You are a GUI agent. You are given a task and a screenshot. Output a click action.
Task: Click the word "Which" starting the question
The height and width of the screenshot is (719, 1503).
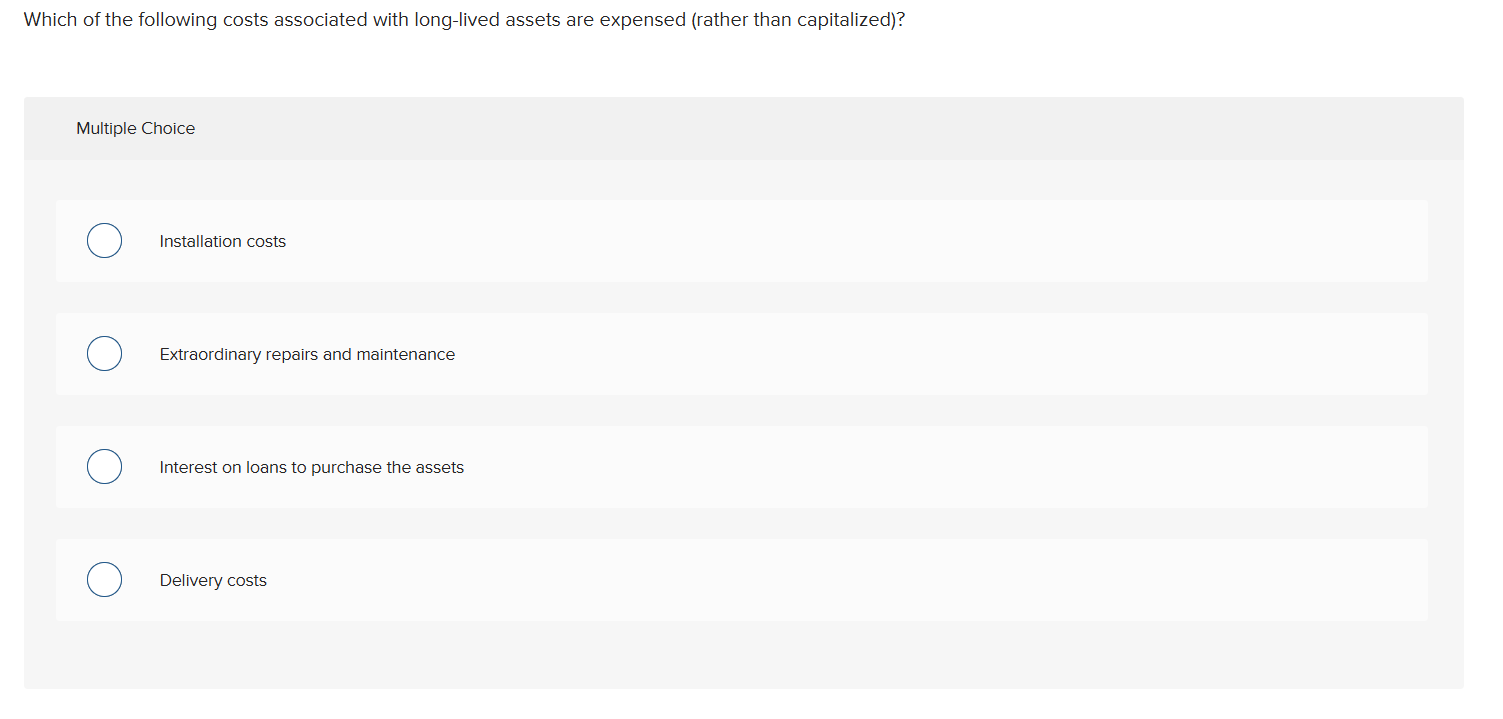pyautogui.click(x=49, y=20)
